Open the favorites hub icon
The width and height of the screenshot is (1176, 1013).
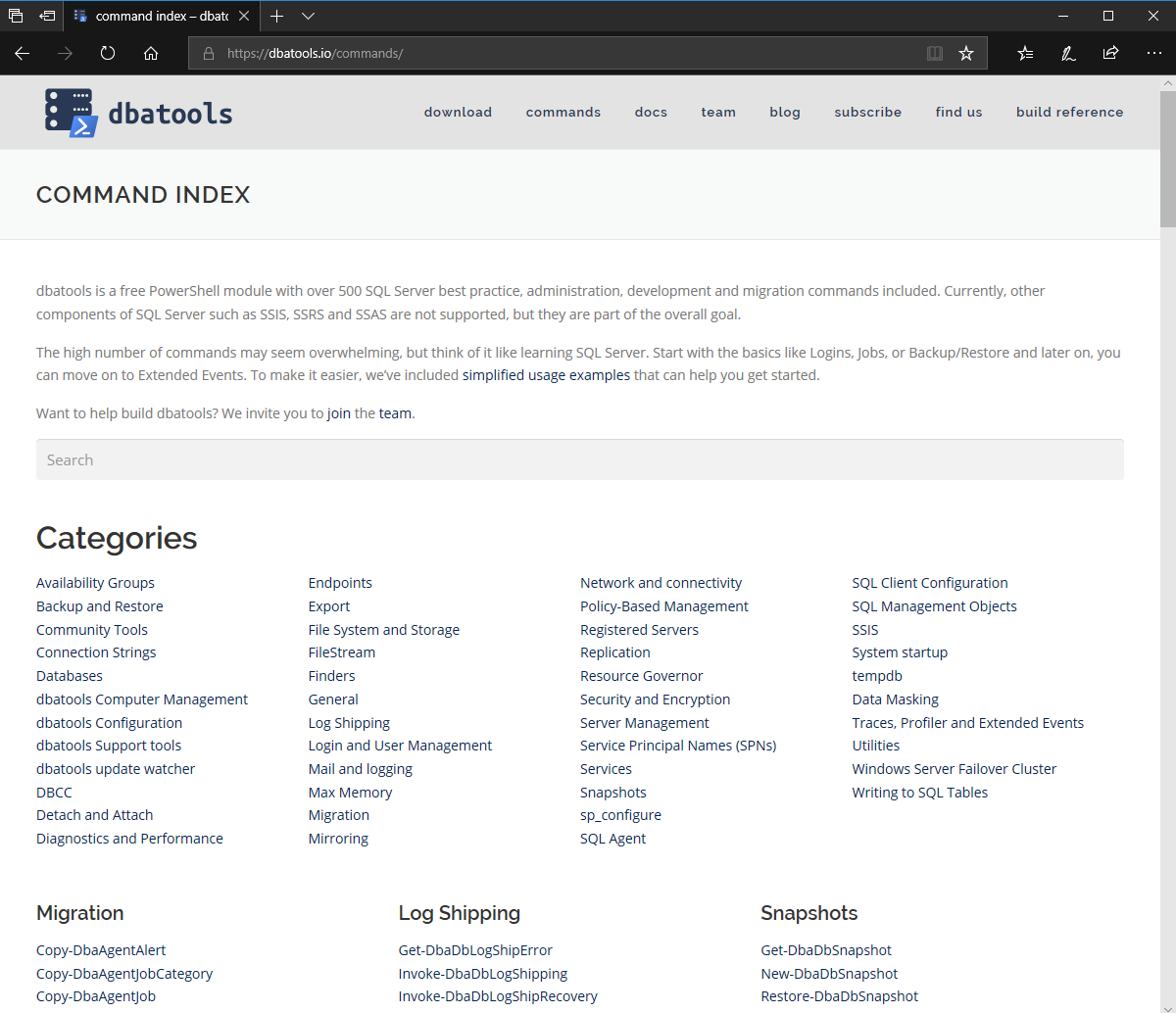(1024, 53)
